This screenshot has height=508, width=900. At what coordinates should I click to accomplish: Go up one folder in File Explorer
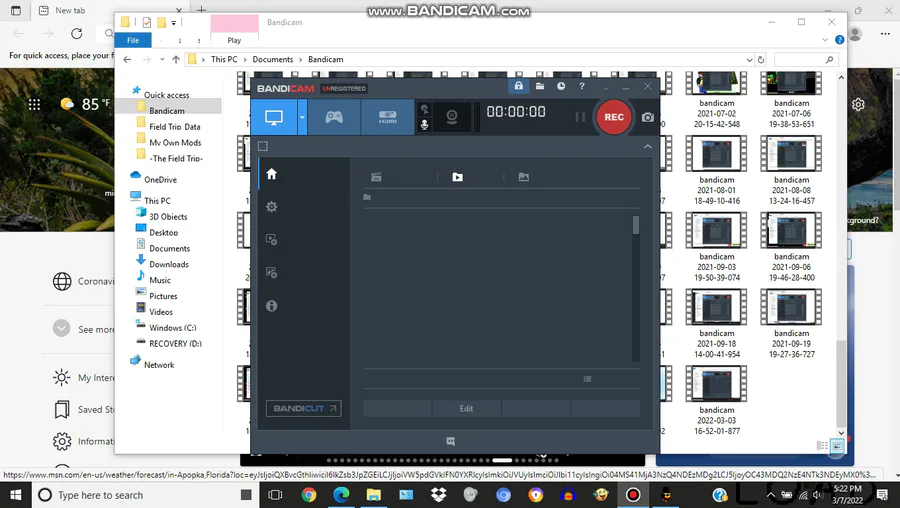[176, 60]
